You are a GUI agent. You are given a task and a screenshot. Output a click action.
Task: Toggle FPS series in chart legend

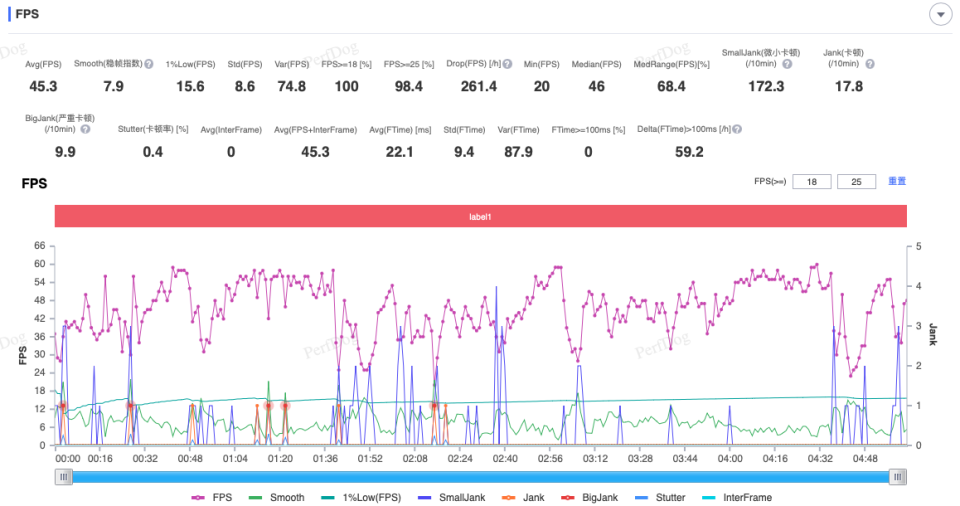tap(212, 497)
